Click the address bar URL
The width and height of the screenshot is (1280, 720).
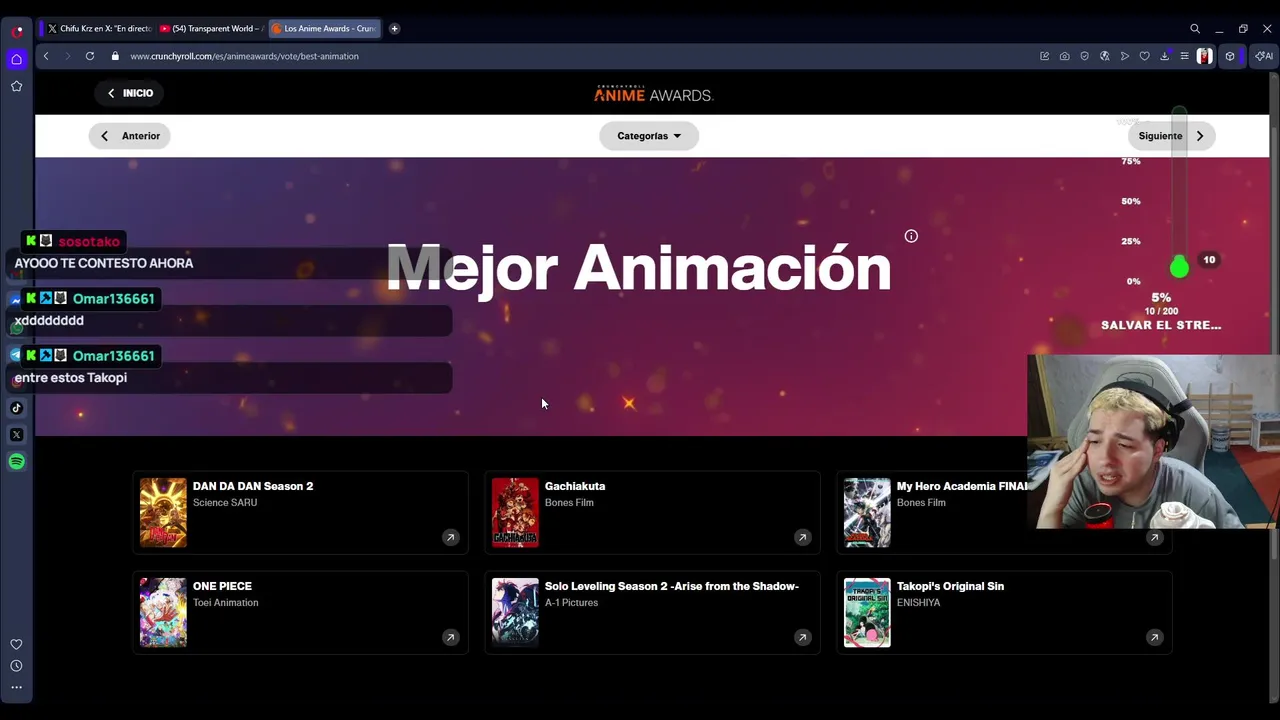tap(244, 56)
